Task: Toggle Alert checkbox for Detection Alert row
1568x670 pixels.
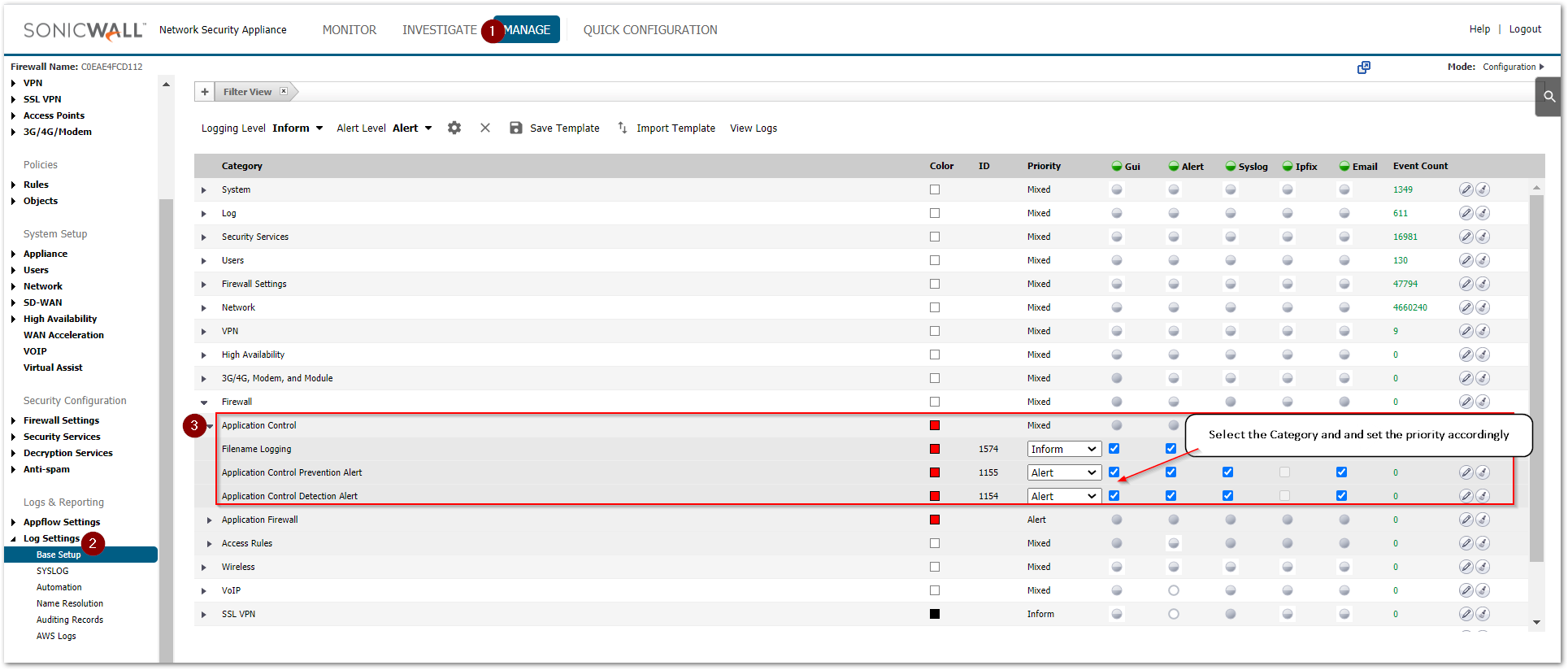Action: coord(1171,495)
